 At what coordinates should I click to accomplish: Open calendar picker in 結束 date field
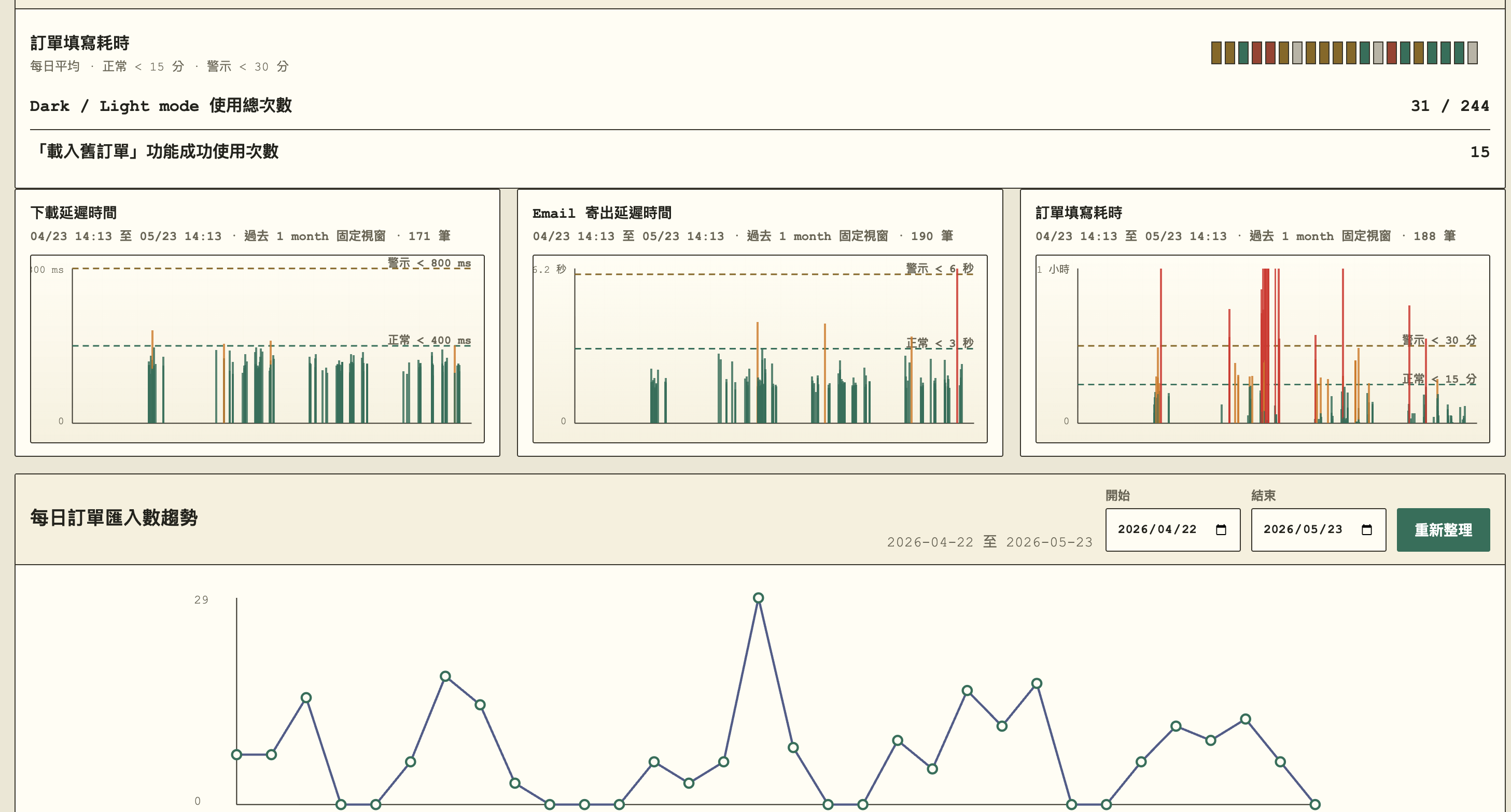coord(1367,530)
